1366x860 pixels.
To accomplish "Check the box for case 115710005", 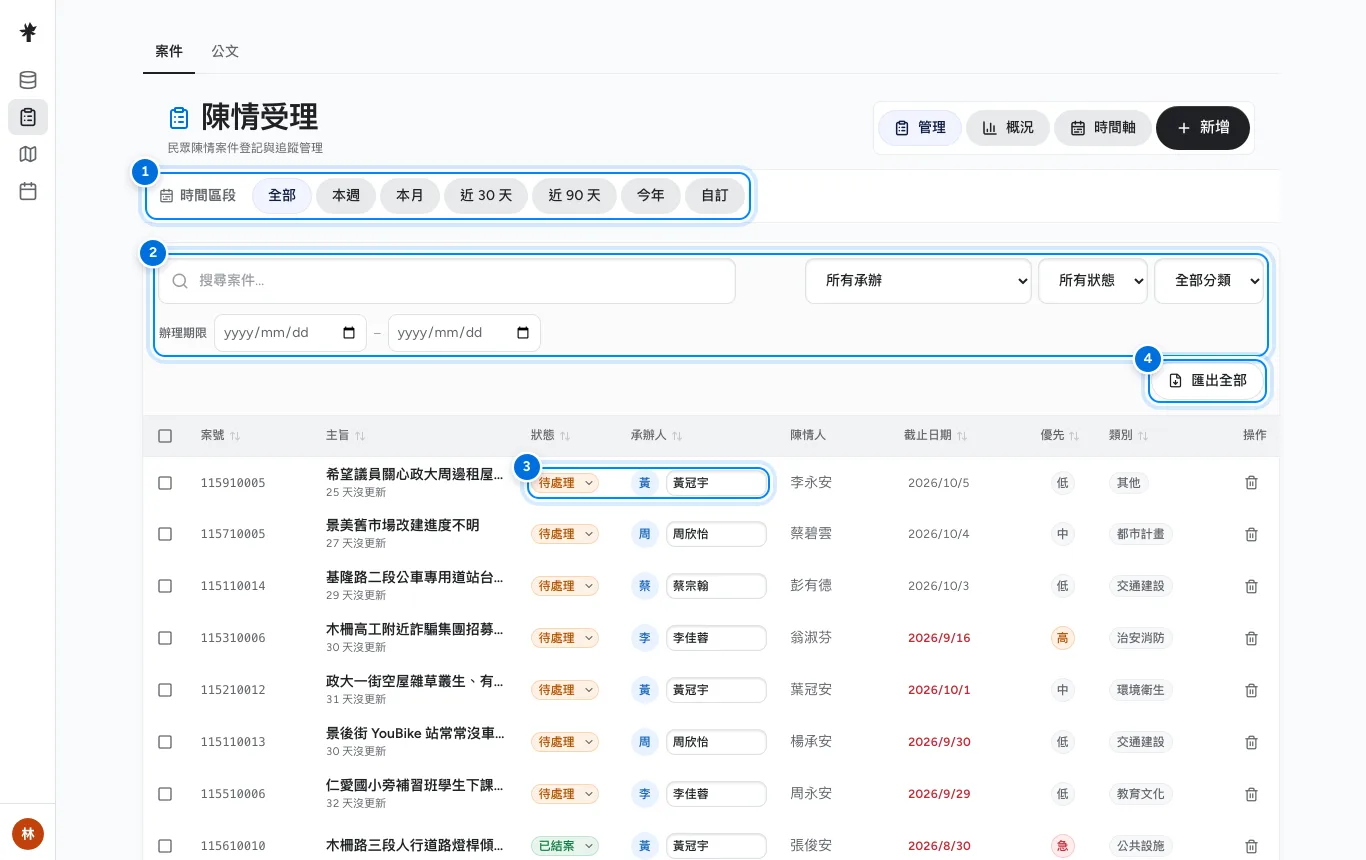I will (x=165, y=534).
